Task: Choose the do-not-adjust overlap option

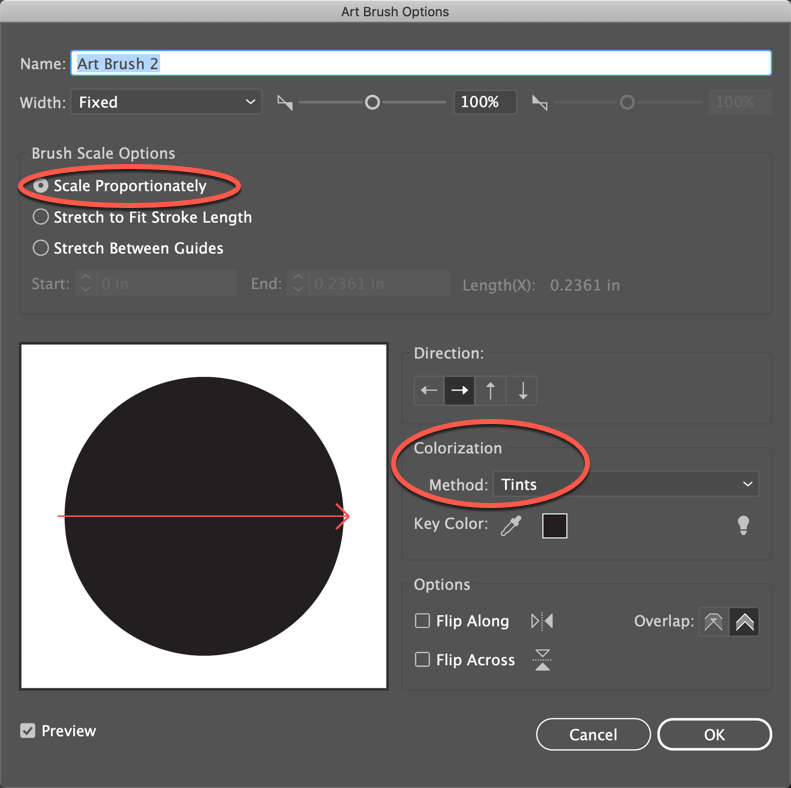Action: point(713,622)
